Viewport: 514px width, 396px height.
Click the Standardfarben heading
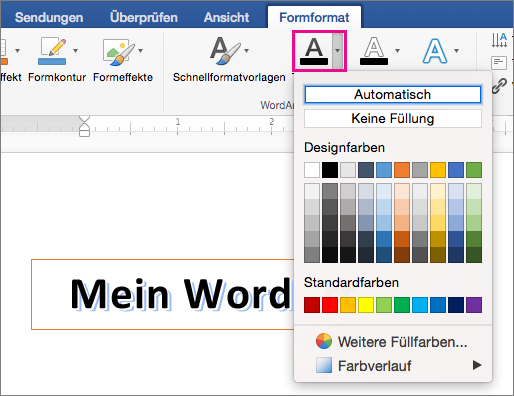[x=351, y=282]
